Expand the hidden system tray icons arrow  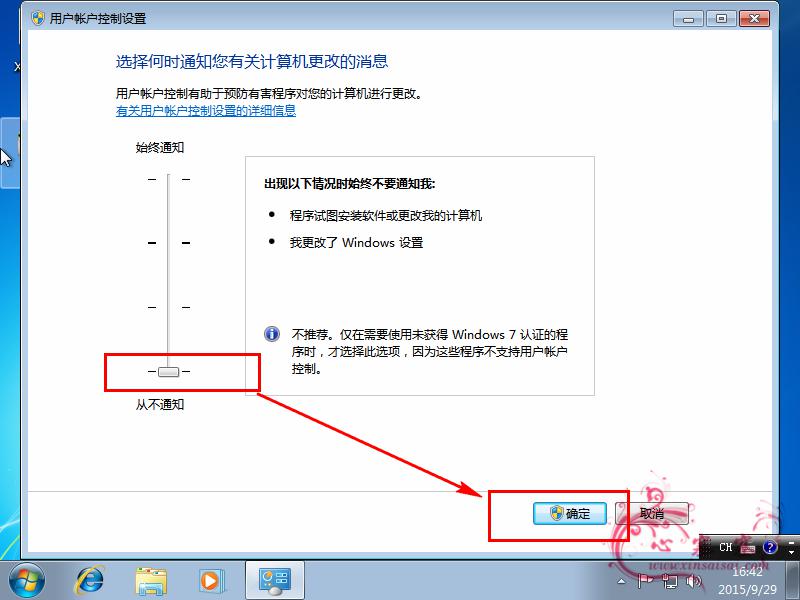pyautogui.click(x=622, y=580)
